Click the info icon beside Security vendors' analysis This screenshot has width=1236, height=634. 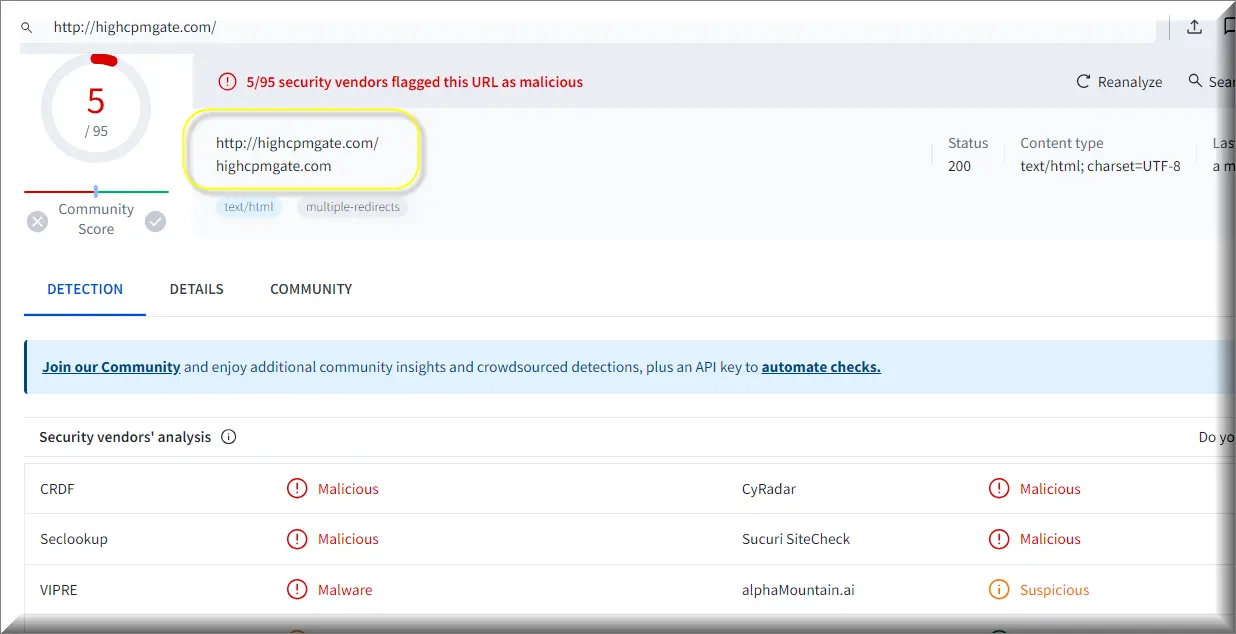click(x=229, y=437)
